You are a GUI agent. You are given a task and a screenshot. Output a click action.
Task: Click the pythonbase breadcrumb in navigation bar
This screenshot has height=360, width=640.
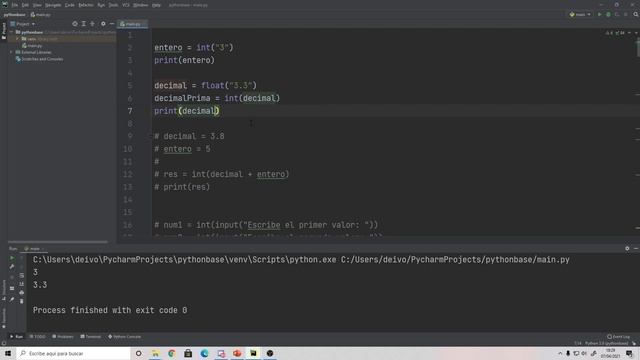[x=15, y=15]
